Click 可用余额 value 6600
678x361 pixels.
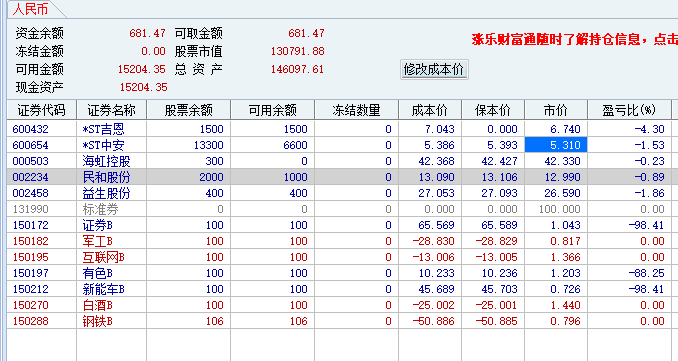pos(295,145)
